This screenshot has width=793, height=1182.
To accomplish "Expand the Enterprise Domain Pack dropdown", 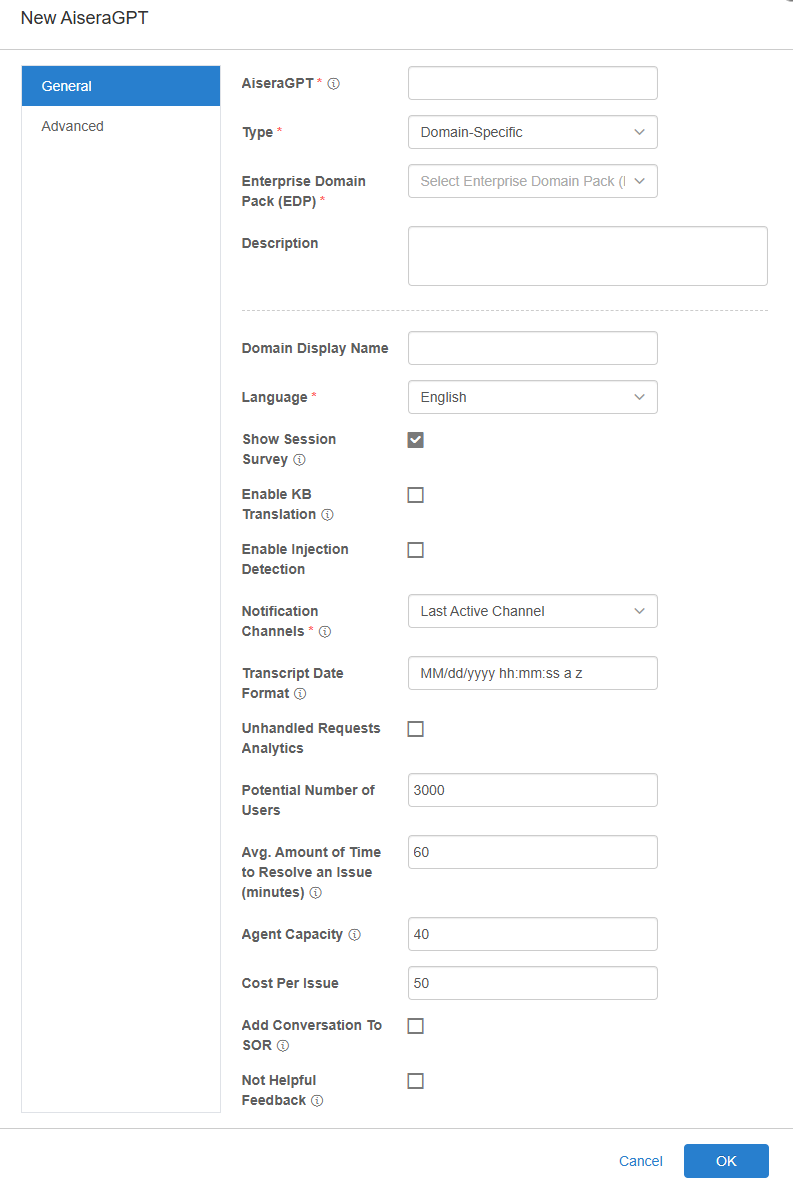I will point(532,181).
